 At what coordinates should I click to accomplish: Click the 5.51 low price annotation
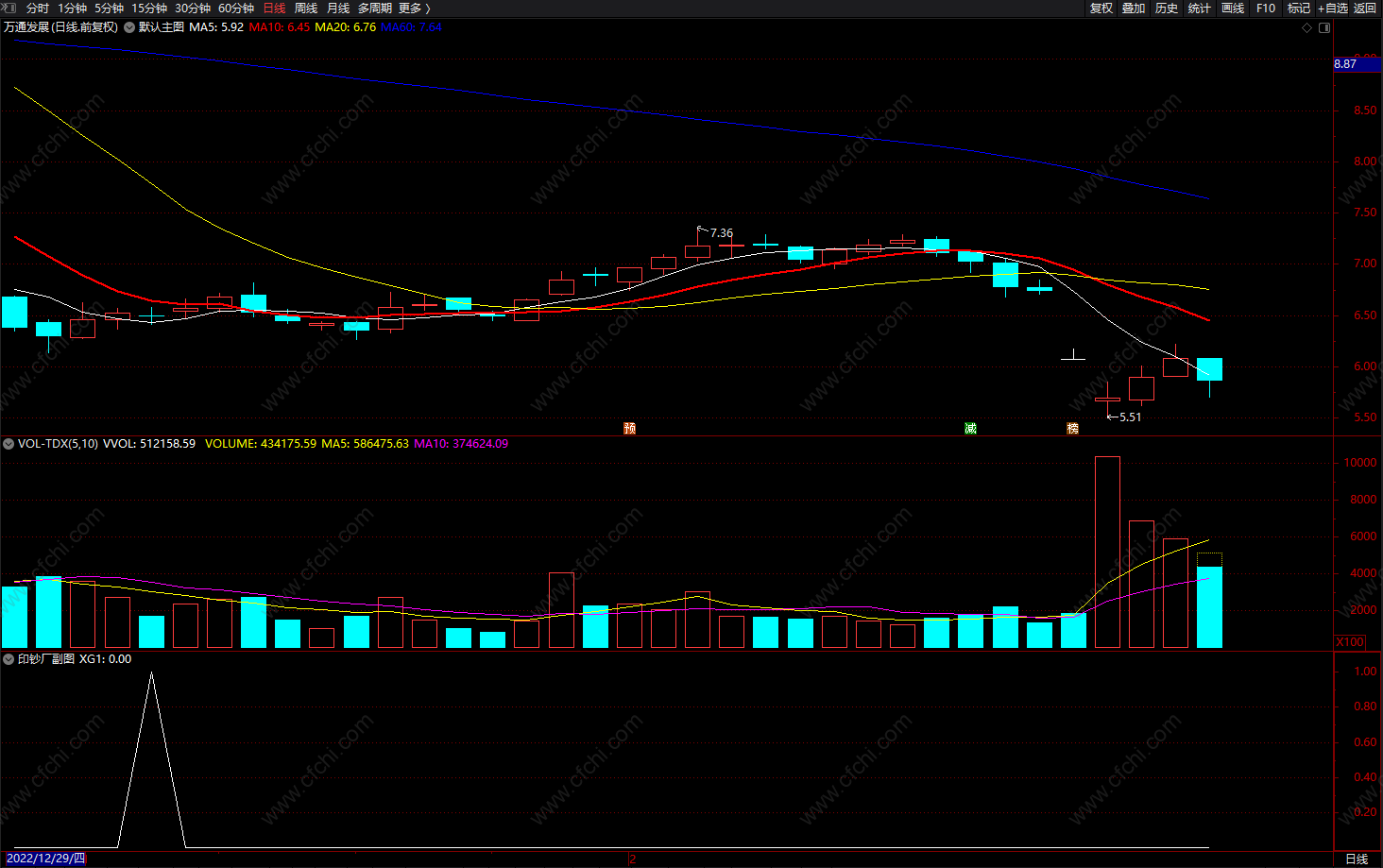point(1130,417)
